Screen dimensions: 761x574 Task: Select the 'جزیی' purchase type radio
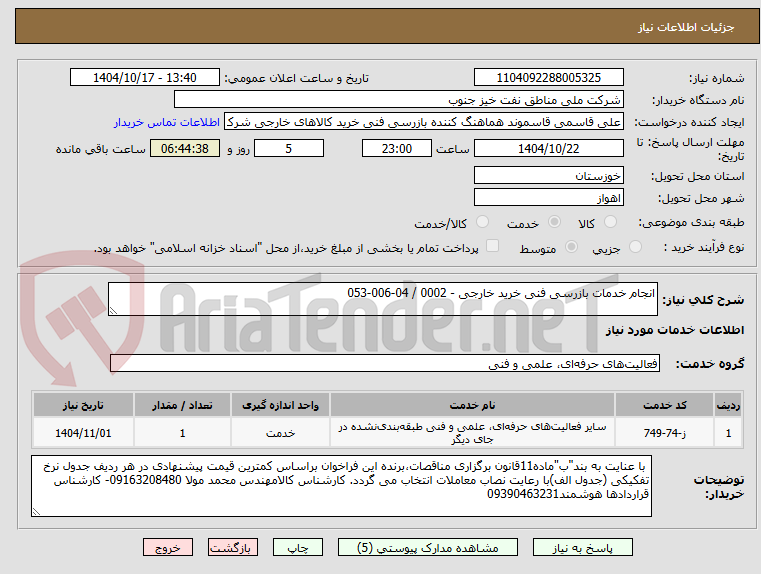[x=635, y=246]
